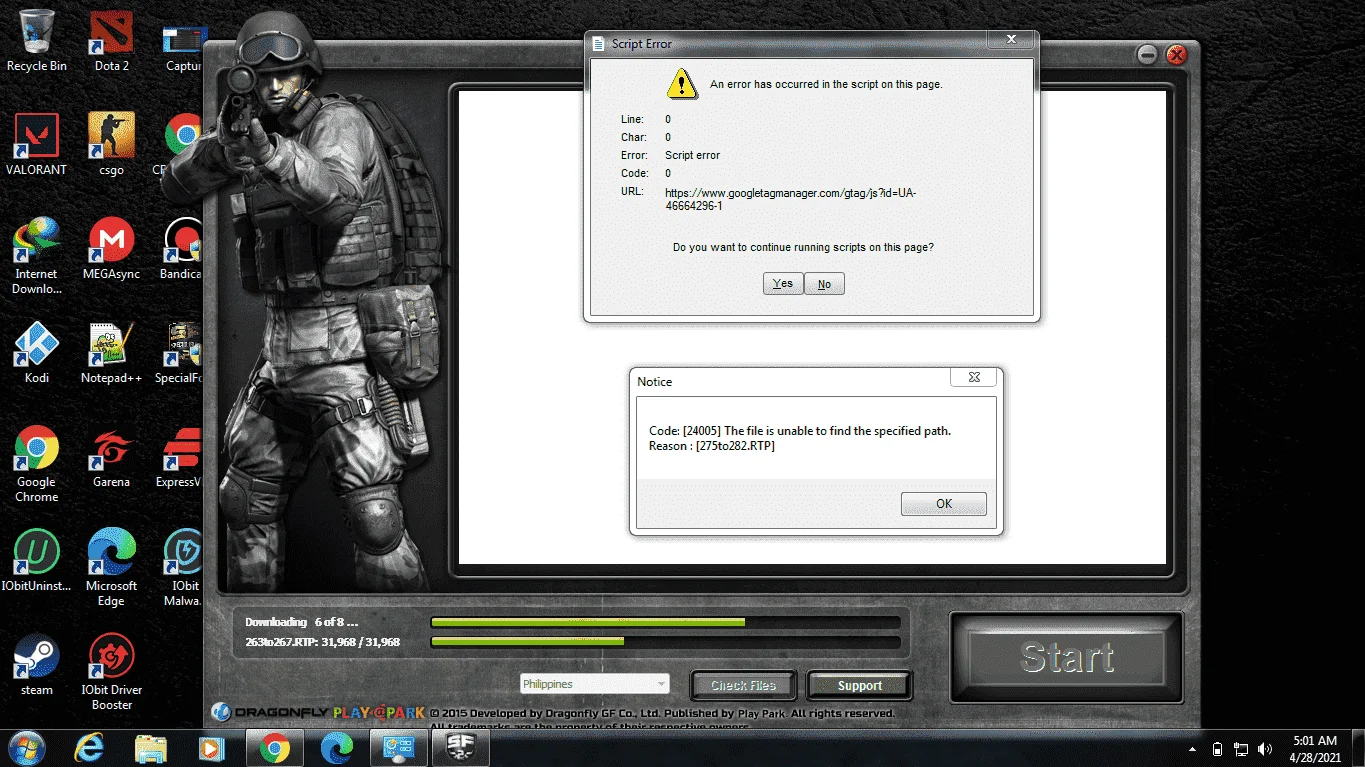
Task: Open the battery power tray icon
Action: 1217,749
